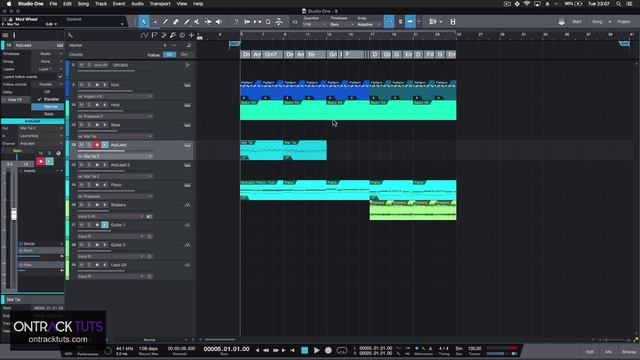Activate the Listen (speaker) tool
640x360 pixels.
(x=219, y=22)
